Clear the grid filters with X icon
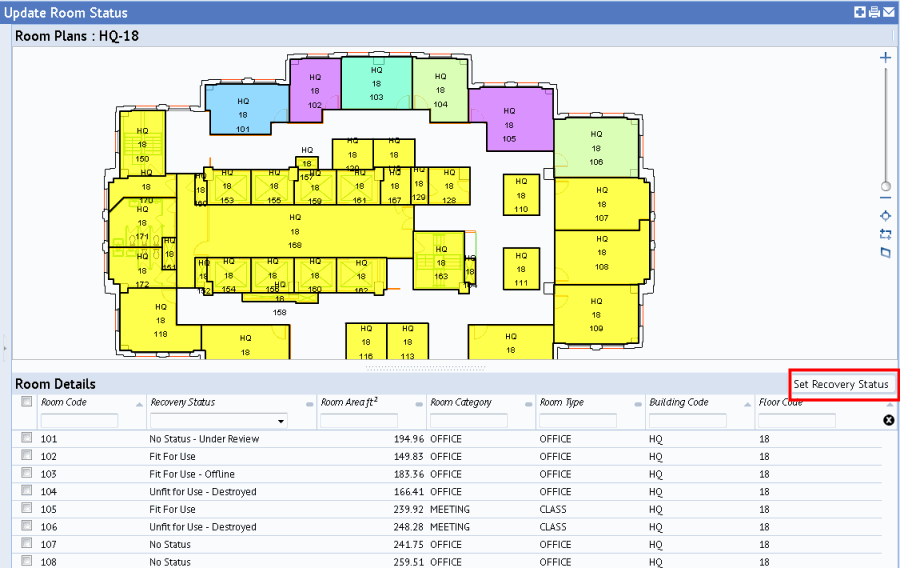Viewport: 900px width, 568px height. (888, 420)
